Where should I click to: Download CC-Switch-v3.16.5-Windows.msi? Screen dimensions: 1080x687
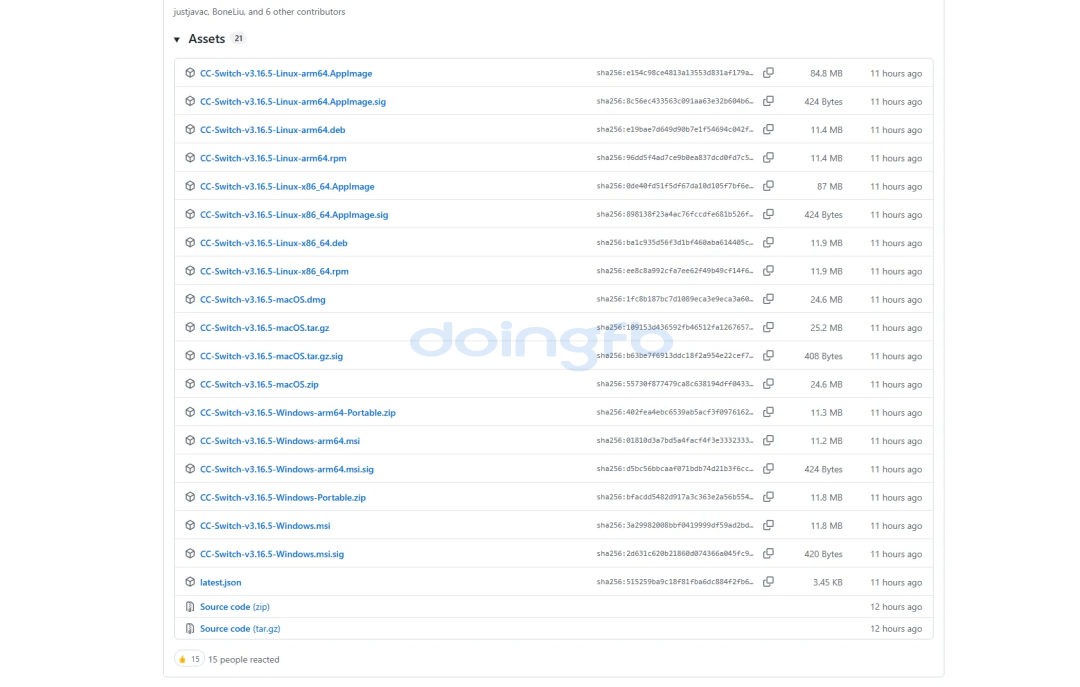(265, 525)
